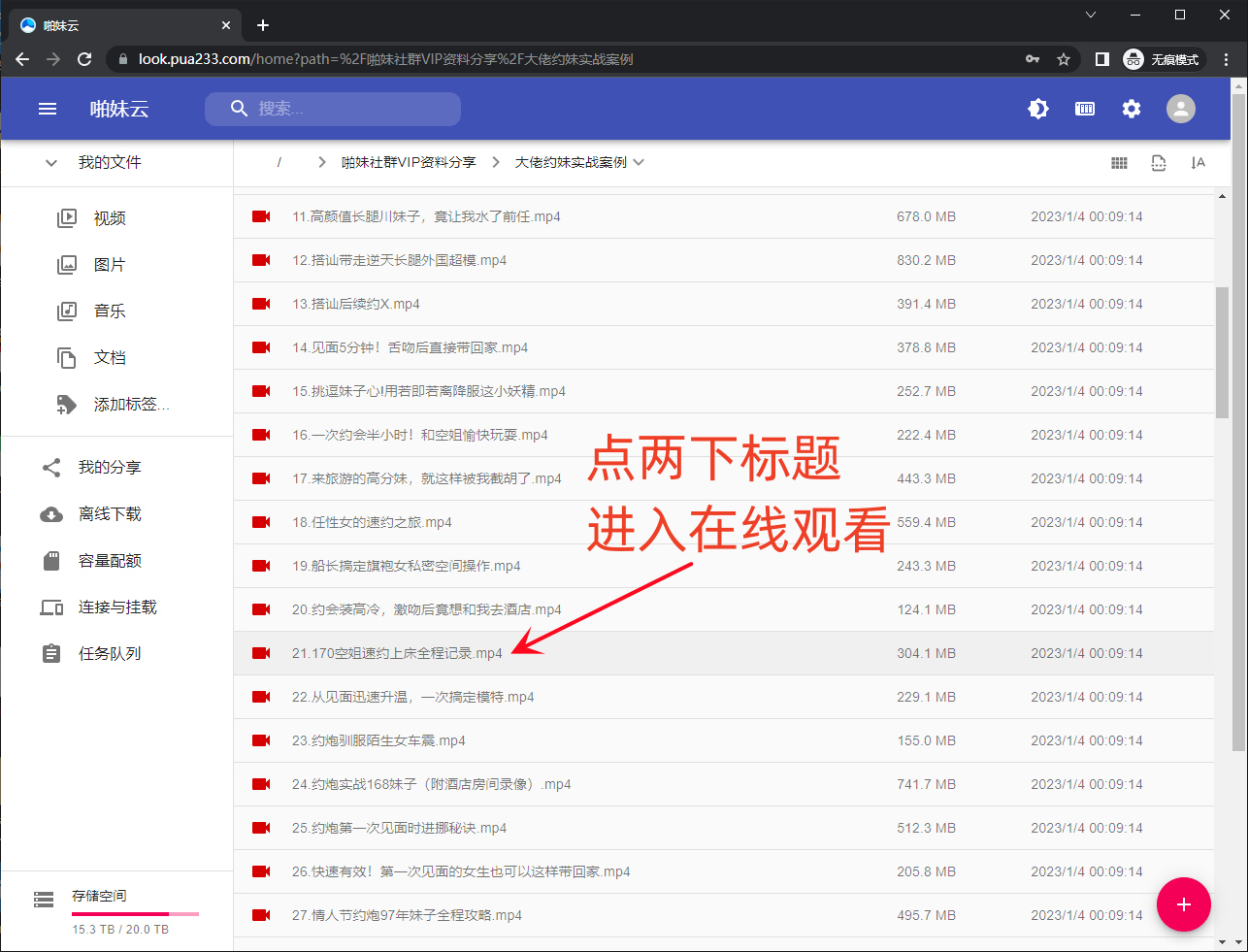This screenshot has width=1248, height=952.
Task: Go to Task Queue in sidebar
Action: click(110, 654)
